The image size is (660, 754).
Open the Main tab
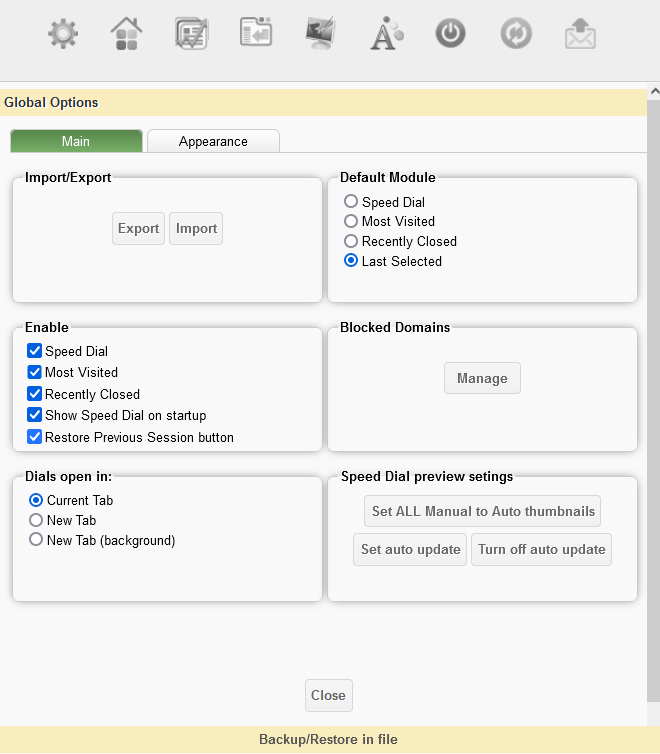coord(76,141)
